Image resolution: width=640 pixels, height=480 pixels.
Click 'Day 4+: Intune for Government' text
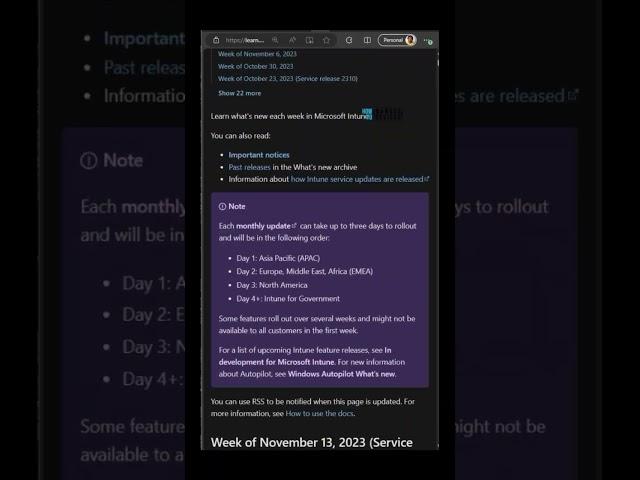point(288,299)
